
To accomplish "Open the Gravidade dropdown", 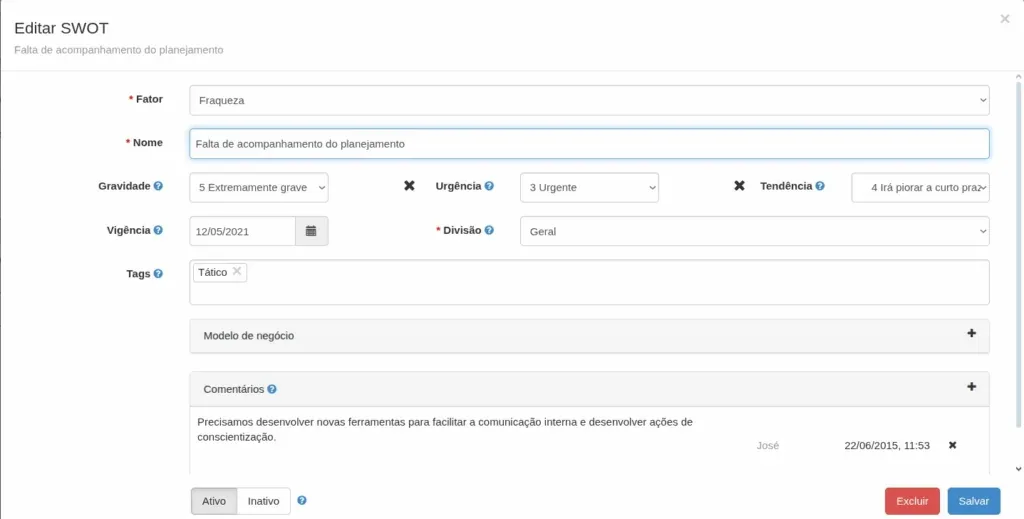I will (x=259, y=187).
